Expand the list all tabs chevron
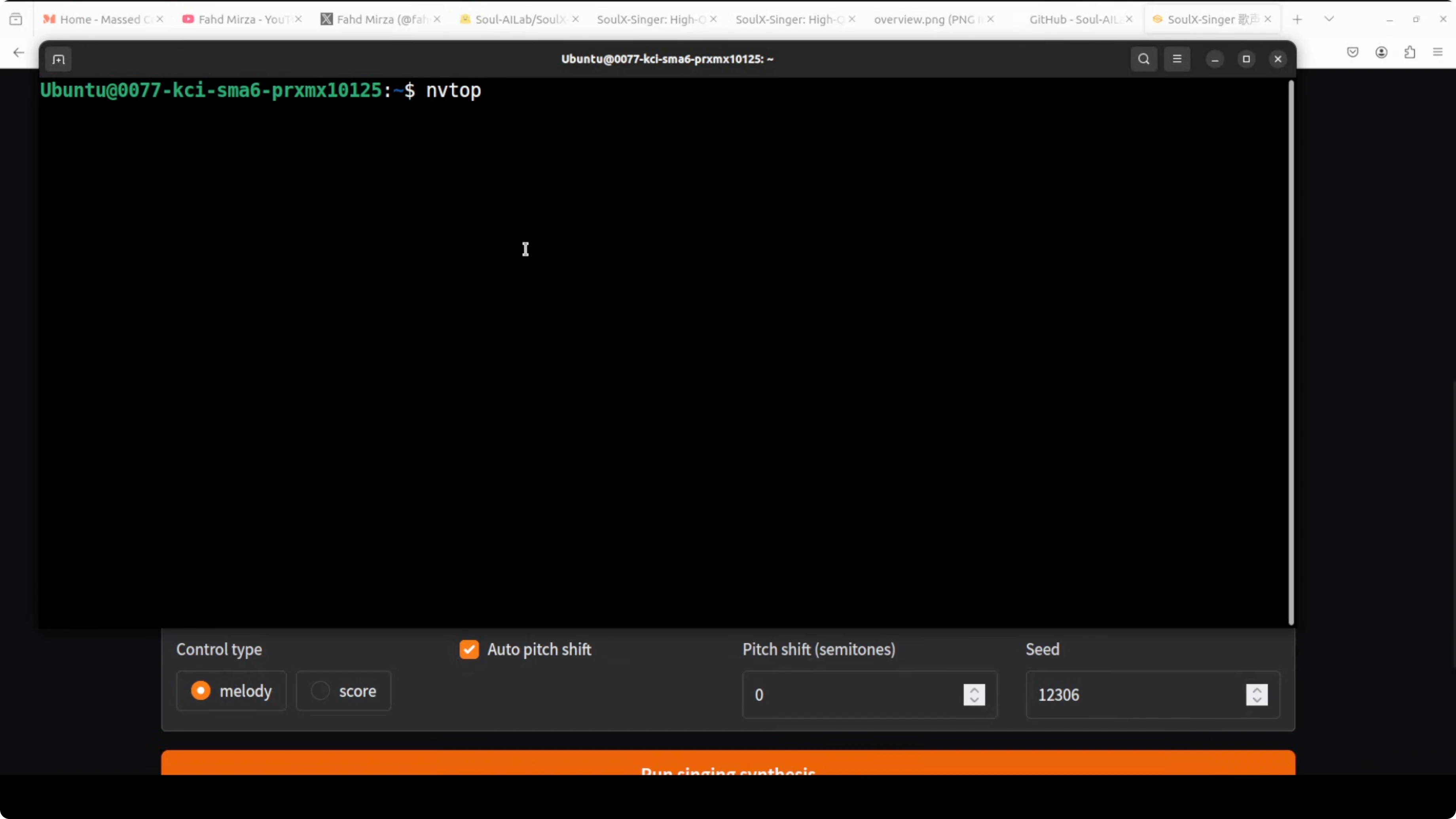1456x819 pixels. 1329,20
